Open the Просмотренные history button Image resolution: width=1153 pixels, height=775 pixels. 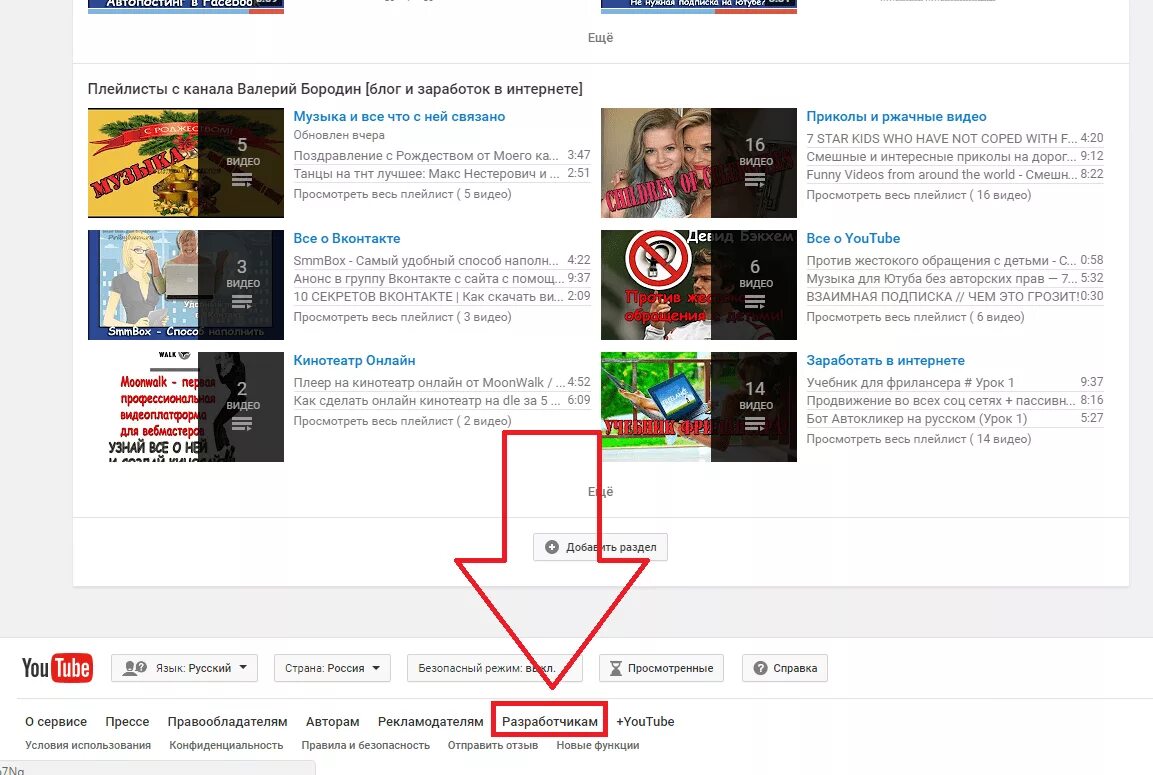pyautogui.click(x=661, y=668)
